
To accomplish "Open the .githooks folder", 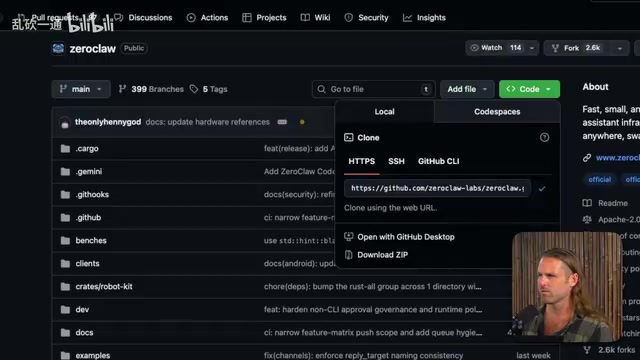I will pyautogui.click(x=92, y=194).
